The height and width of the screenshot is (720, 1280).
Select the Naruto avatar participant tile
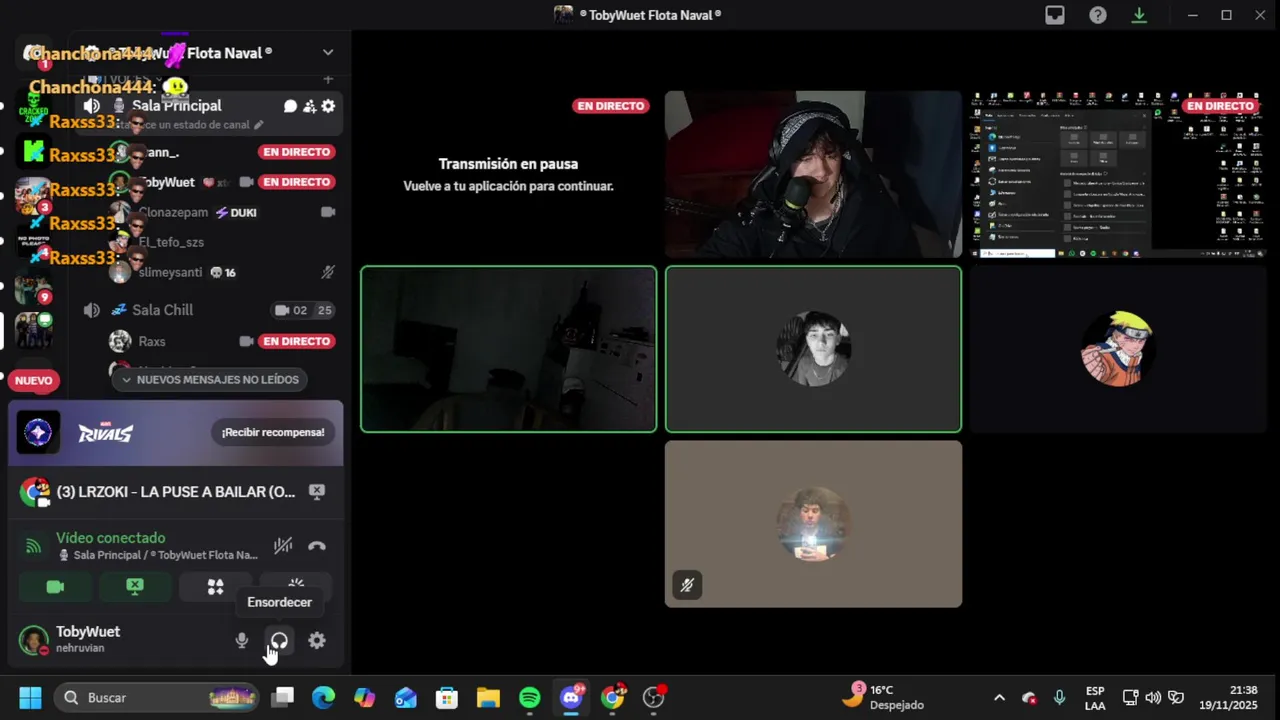pyautogui.click(x=1118, y=349)
